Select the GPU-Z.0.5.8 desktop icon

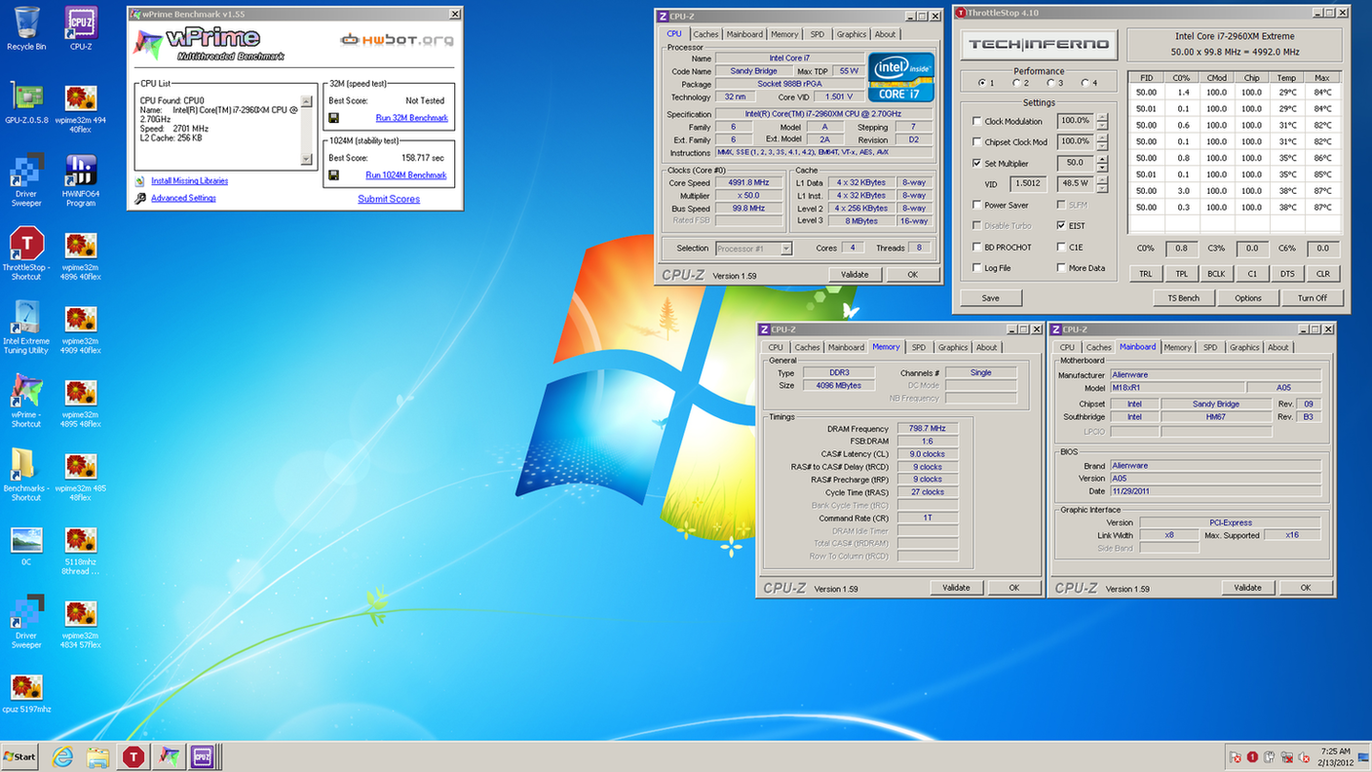pos(26,103)
